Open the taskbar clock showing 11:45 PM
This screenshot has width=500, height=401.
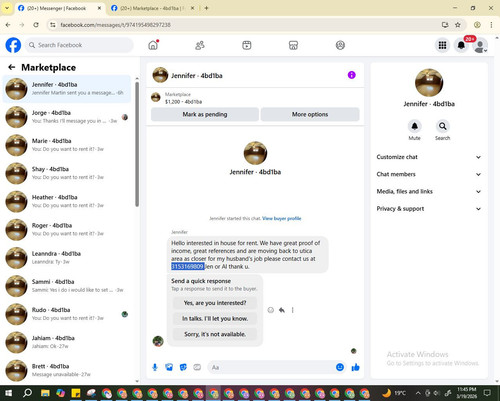coord(466,393)
